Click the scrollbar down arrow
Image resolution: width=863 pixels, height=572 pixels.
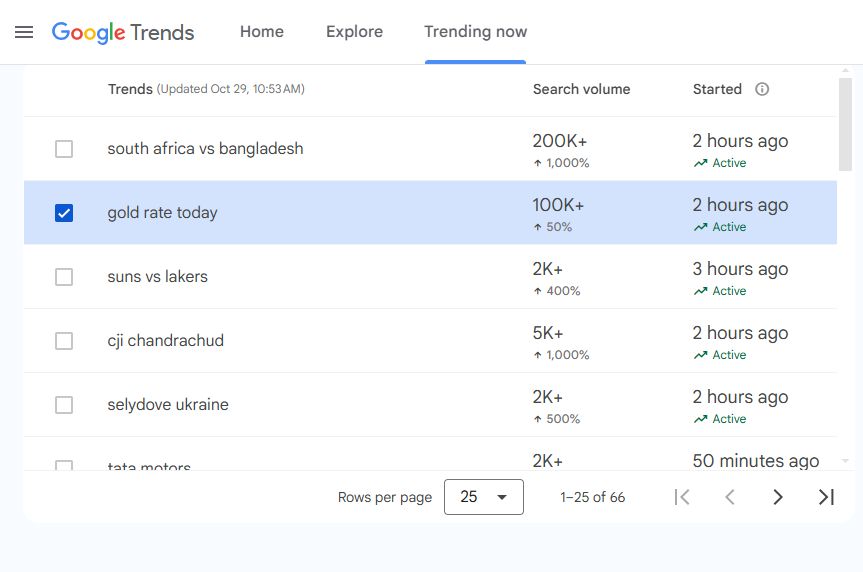click(846, 461)
